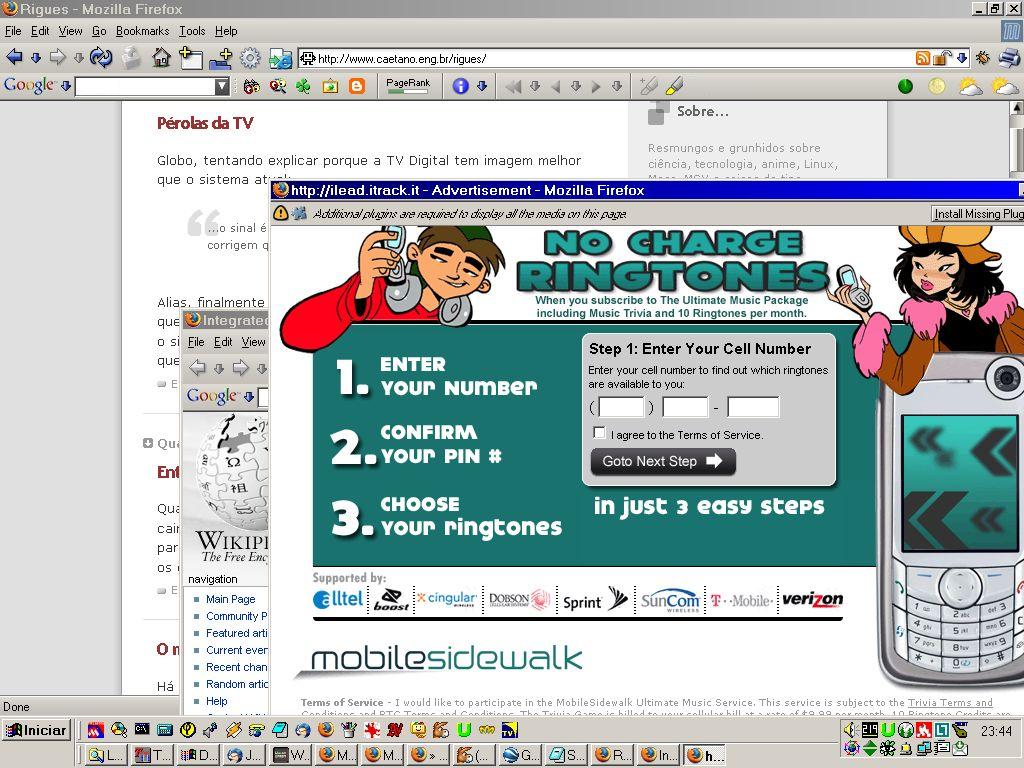The width and height of the screenshot is (1024, 768).
Task: Click the padlock icon in address bar
Action: 941,58
